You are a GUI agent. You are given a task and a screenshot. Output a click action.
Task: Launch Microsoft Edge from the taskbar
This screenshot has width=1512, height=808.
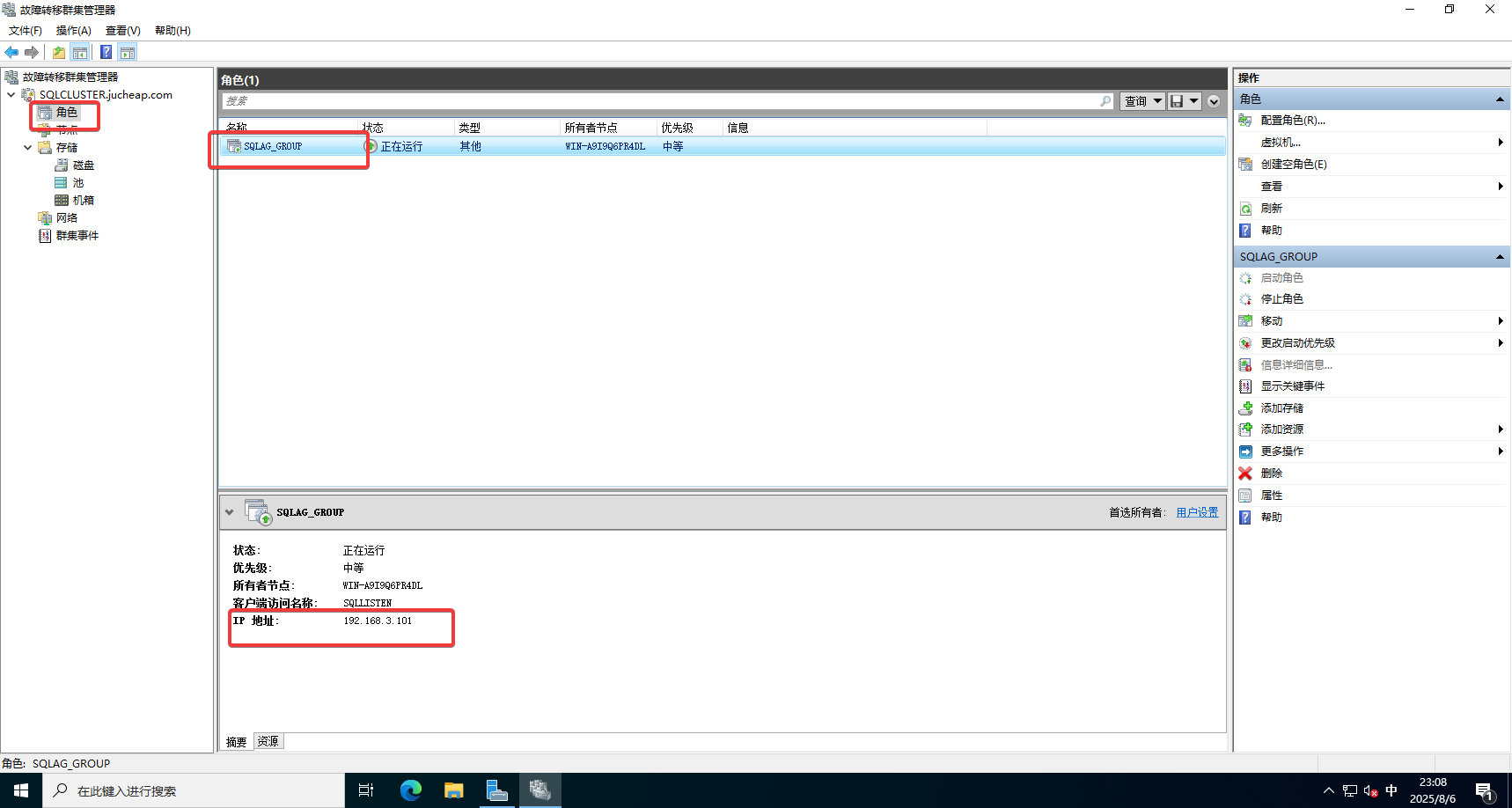[411, 790]
